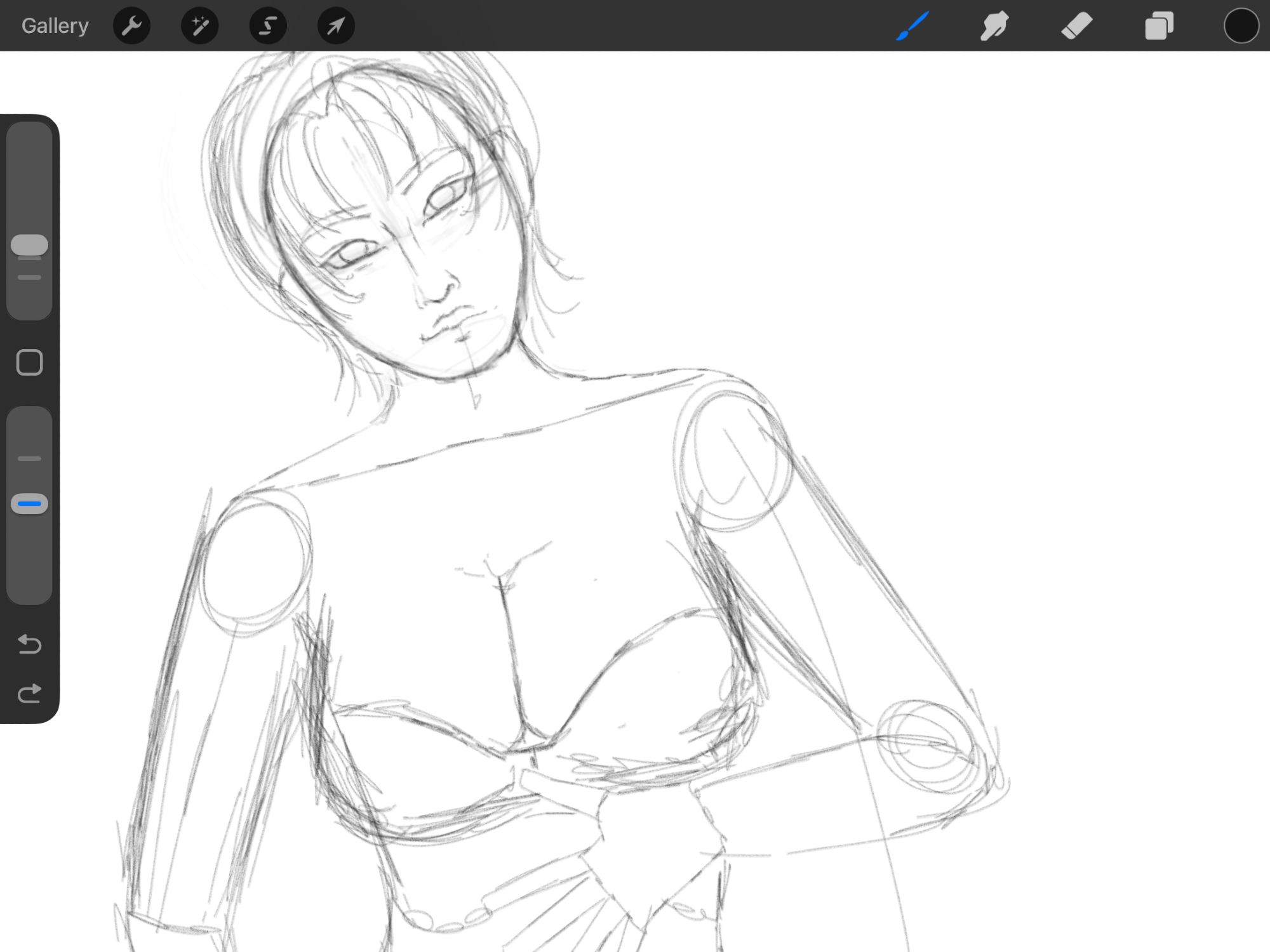The height and width of the screenshot is (952, 1270).
Task: Click the redo arrow
Action: coord(29,693)
